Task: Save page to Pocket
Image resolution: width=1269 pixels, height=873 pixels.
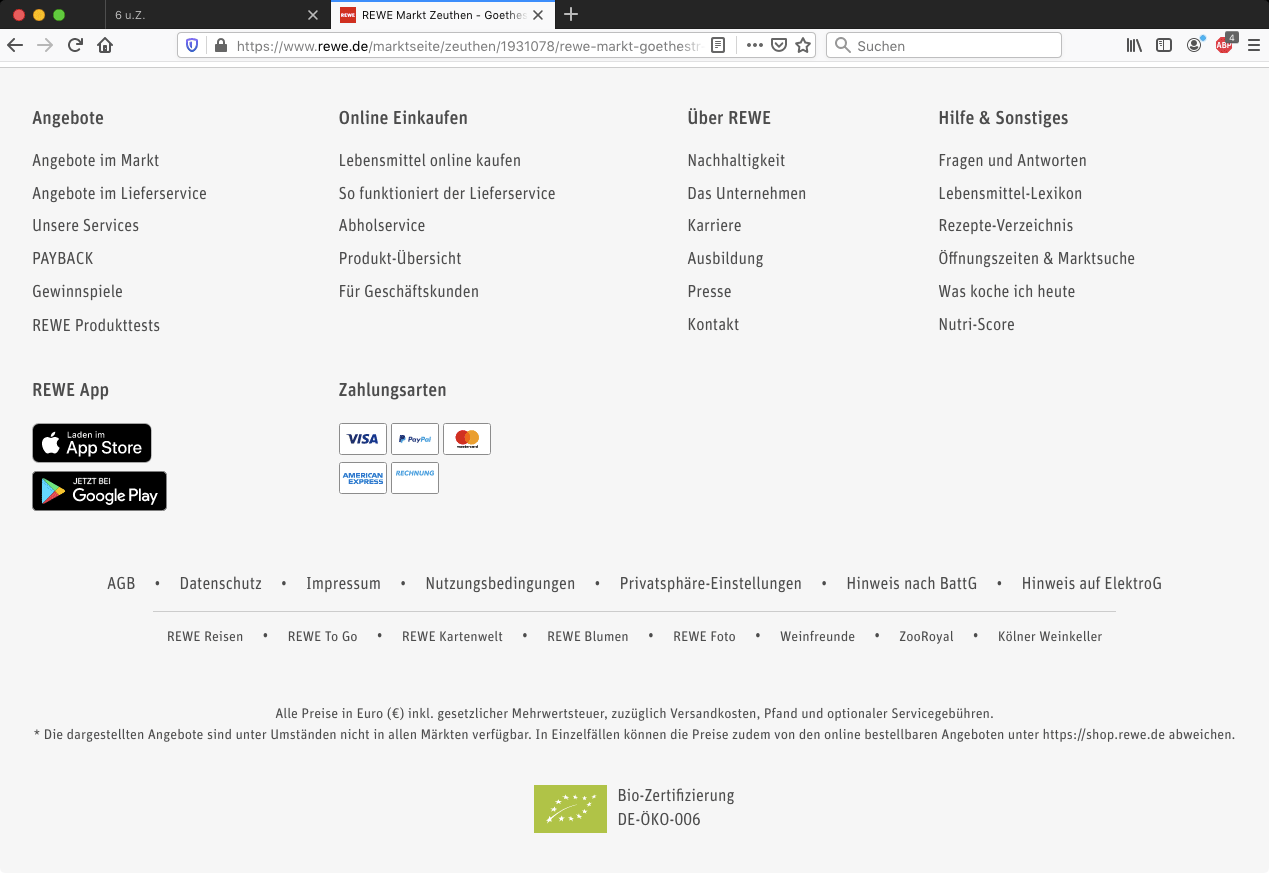Action: point(779,45)
